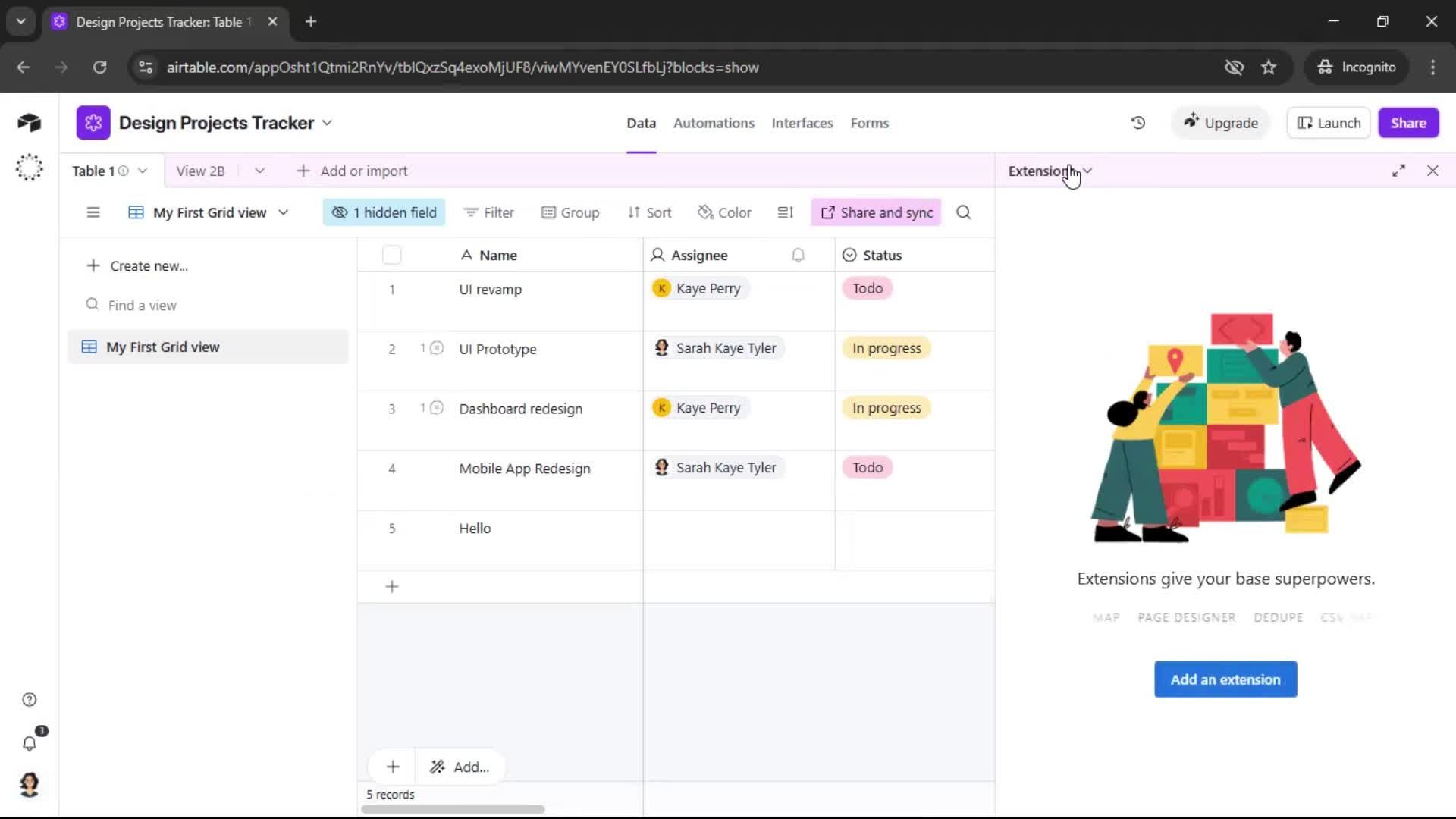Open the 1 hidden field toggle
Screen dimensions: 1456x819
(384, 212)
